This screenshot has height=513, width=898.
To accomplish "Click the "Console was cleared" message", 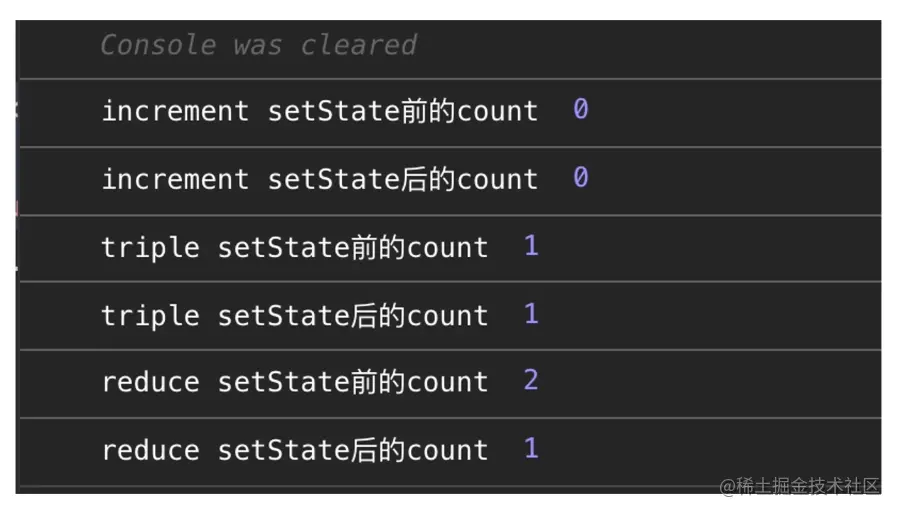I will [x=258, y=45].
